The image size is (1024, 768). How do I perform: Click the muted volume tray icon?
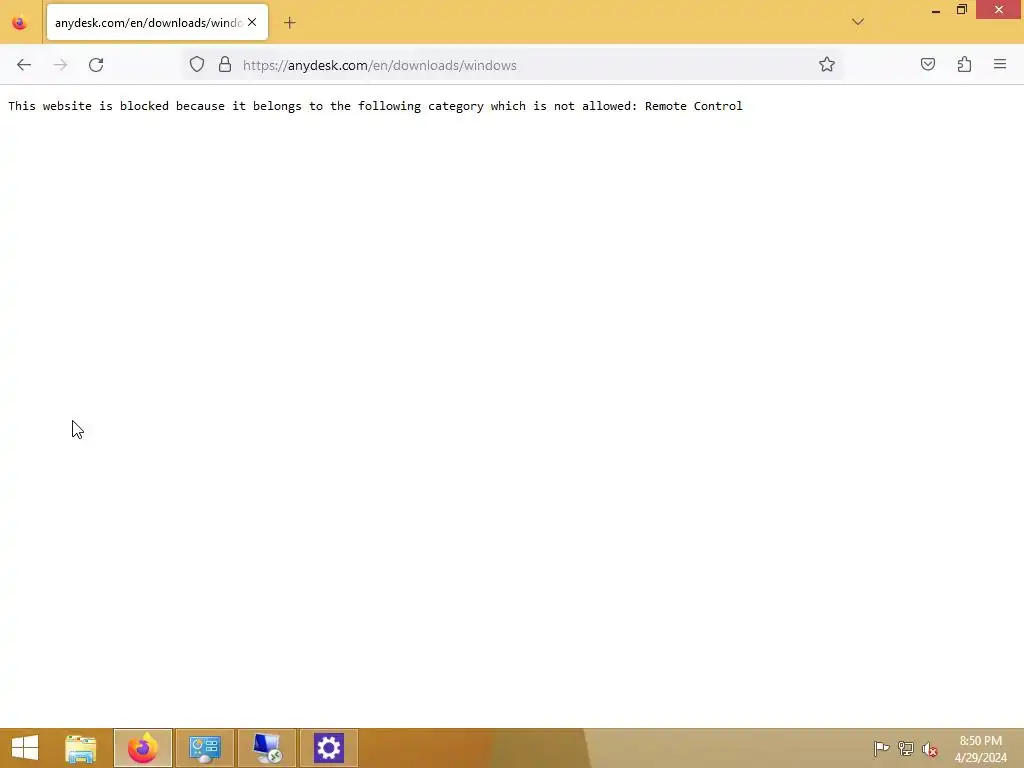tap(930, 749)
